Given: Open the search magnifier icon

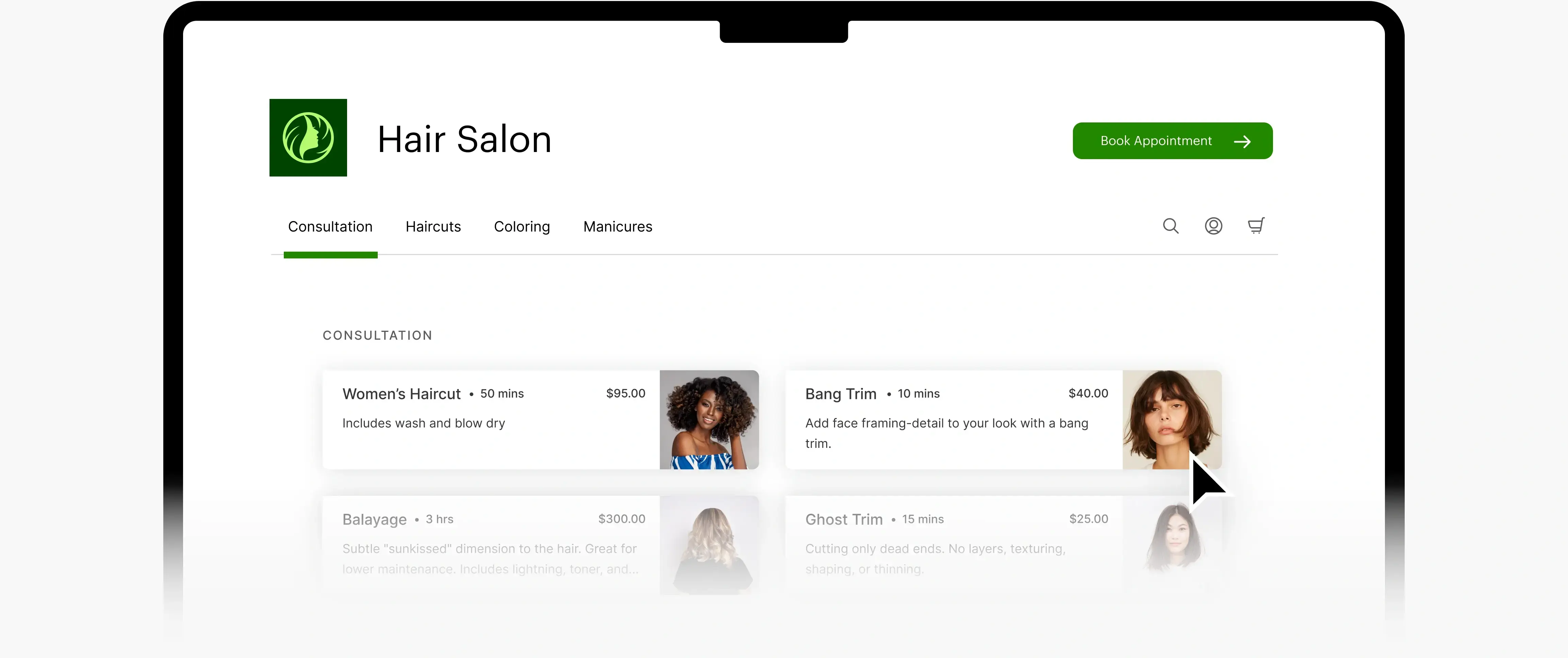Looking at the screenshot, I should tap(1171, 226).
